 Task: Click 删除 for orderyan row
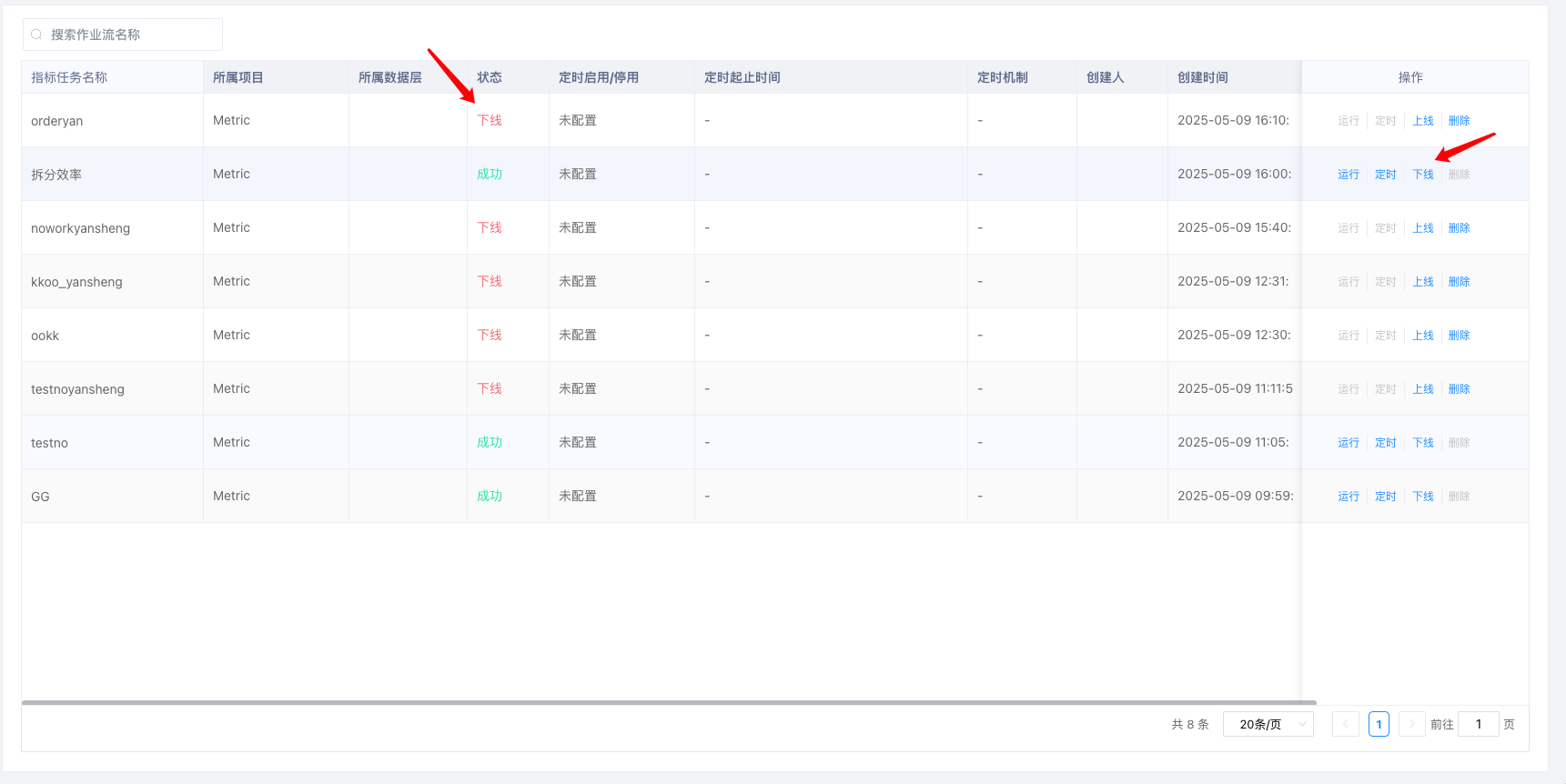pos(1460,121)
